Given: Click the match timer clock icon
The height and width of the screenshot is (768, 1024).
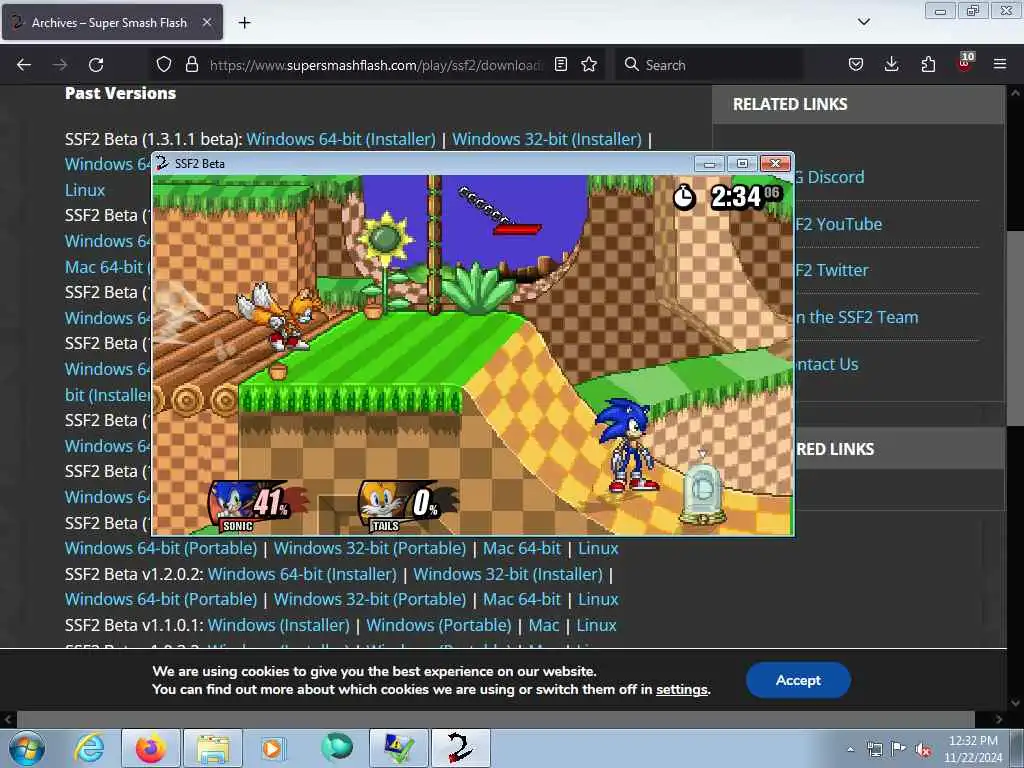Looking at the screenshot, I should [684, 197].
